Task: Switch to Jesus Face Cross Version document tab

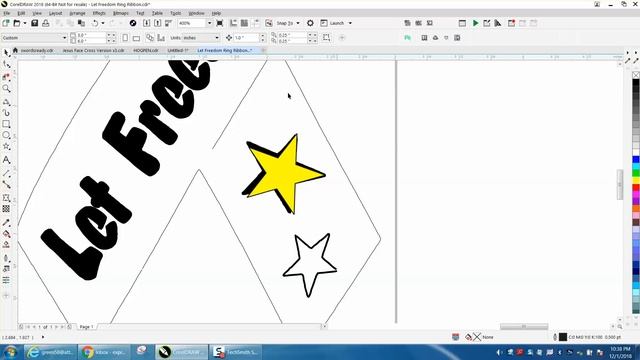Action: click(x=93, y=51)
